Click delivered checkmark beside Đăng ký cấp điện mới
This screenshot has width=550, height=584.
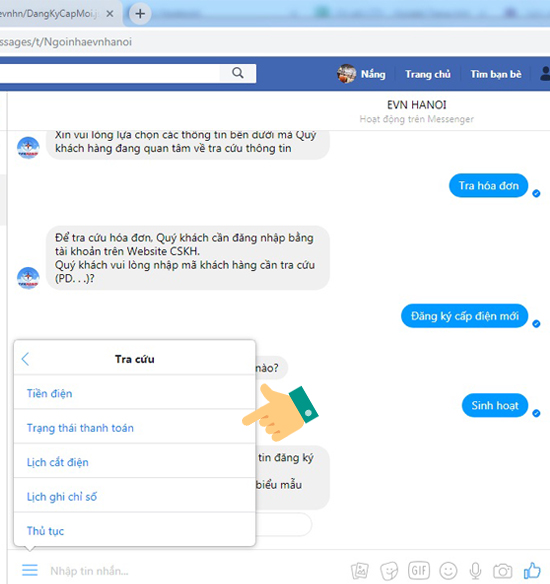click(x=536, y=324)
